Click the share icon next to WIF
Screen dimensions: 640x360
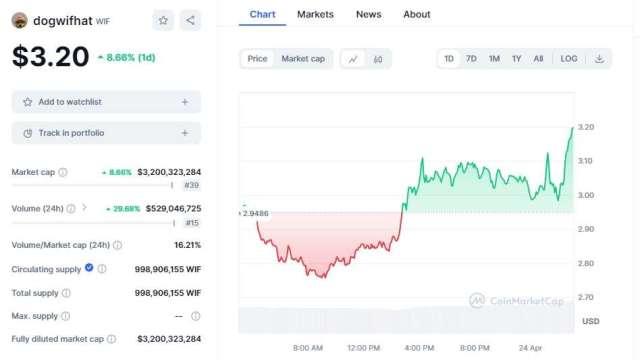pos(190,20)
